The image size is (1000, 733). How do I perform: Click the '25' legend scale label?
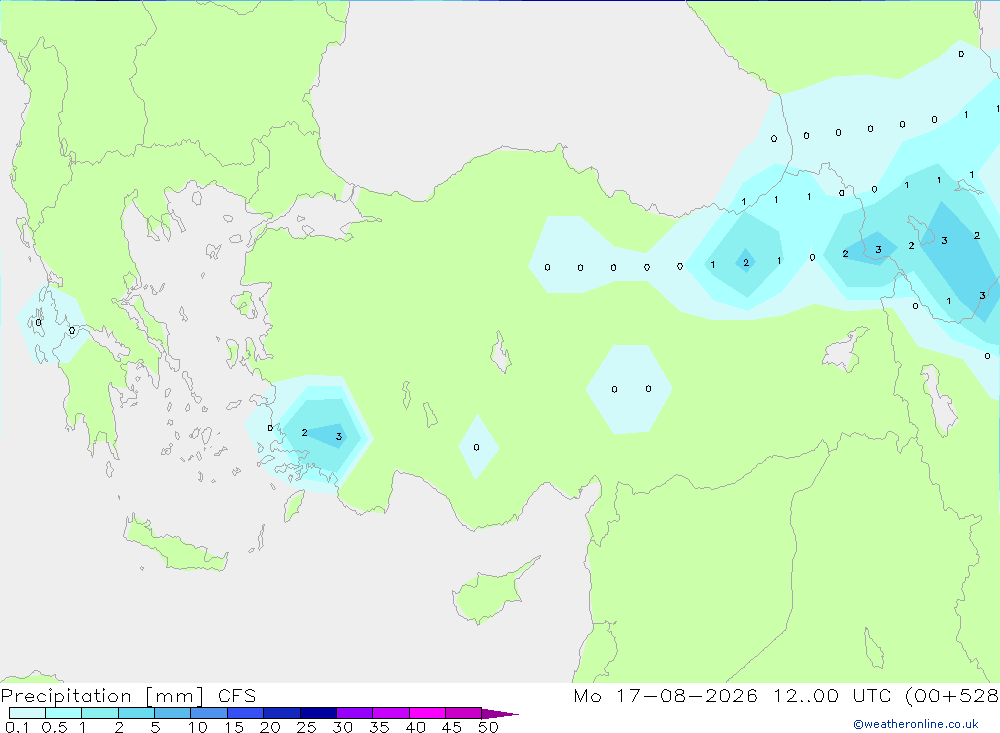coord(306,727)
